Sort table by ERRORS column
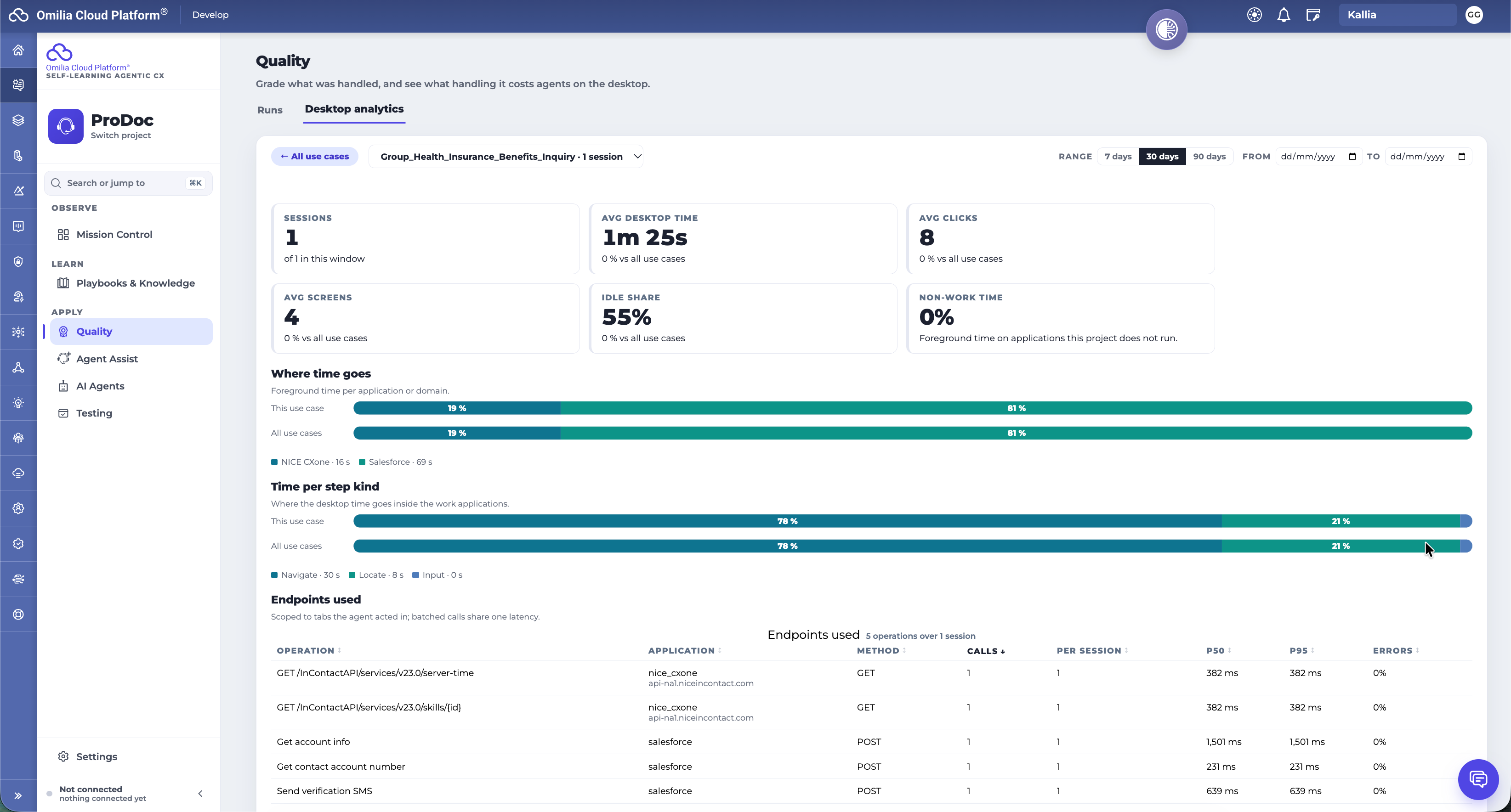Screen dimensions: 1511x812 coord(1396,651)
